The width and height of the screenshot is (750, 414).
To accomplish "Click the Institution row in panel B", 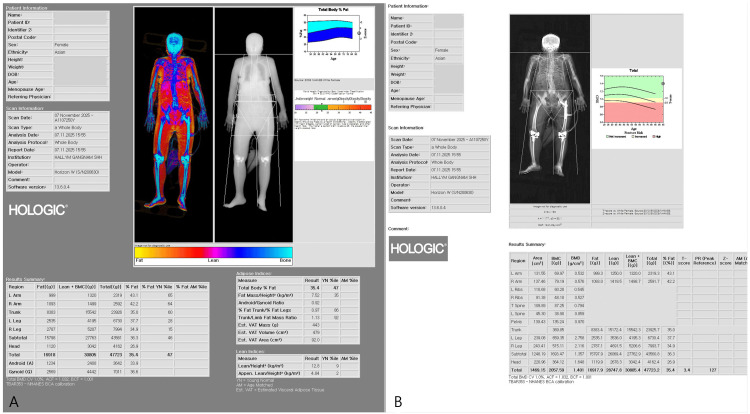I will coord(440,177).
